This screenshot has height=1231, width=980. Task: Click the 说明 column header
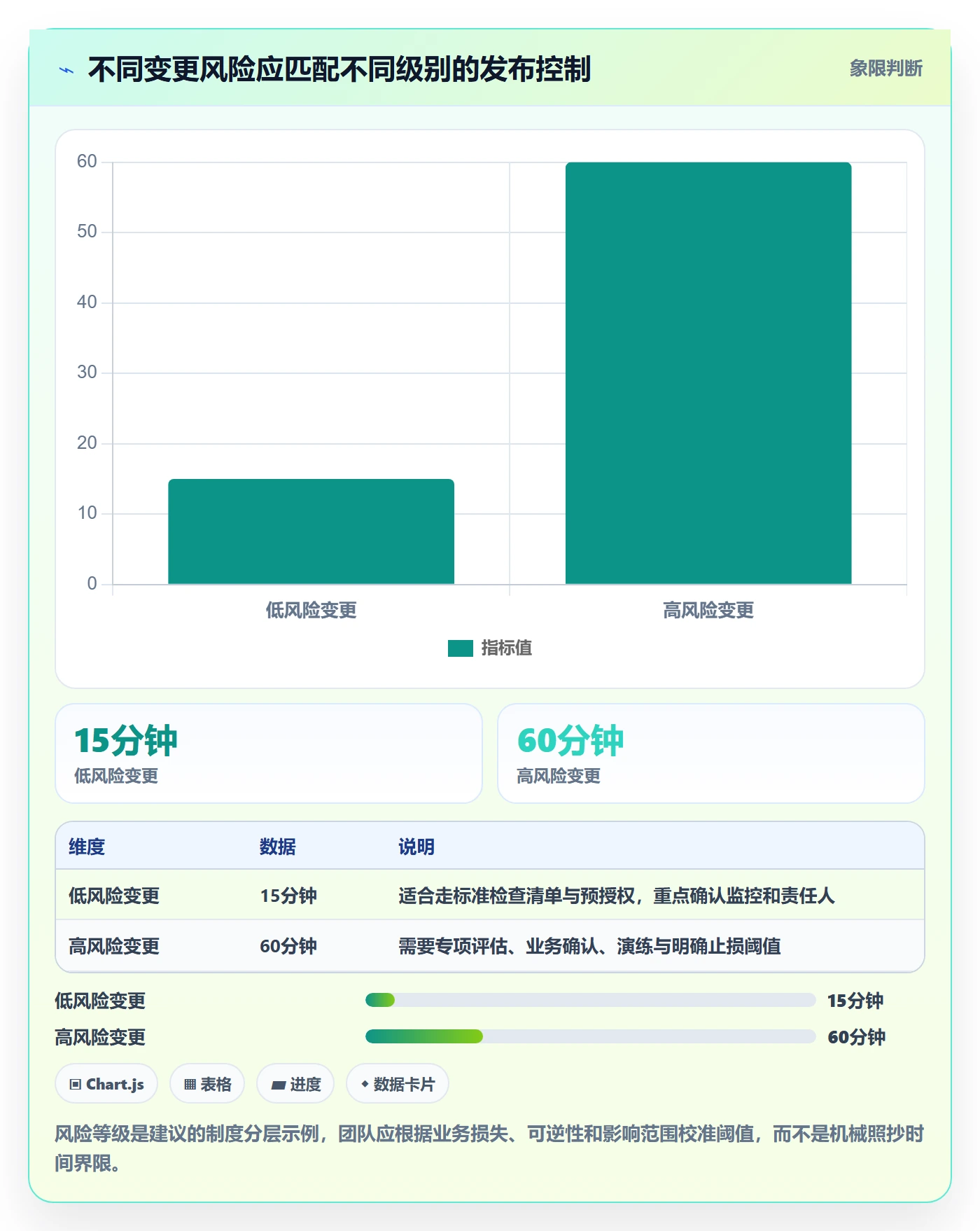click(416, 847)
